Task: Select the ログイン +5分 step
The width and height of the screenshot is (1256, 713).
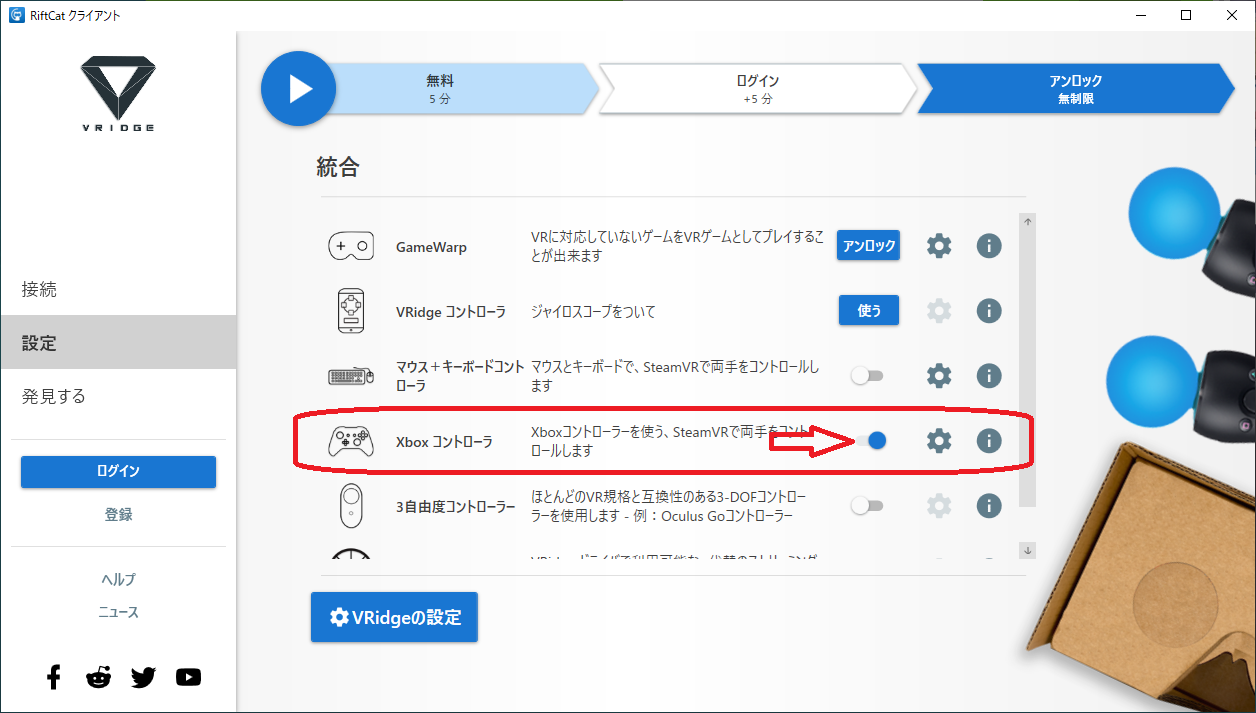Action: [757, 89]
